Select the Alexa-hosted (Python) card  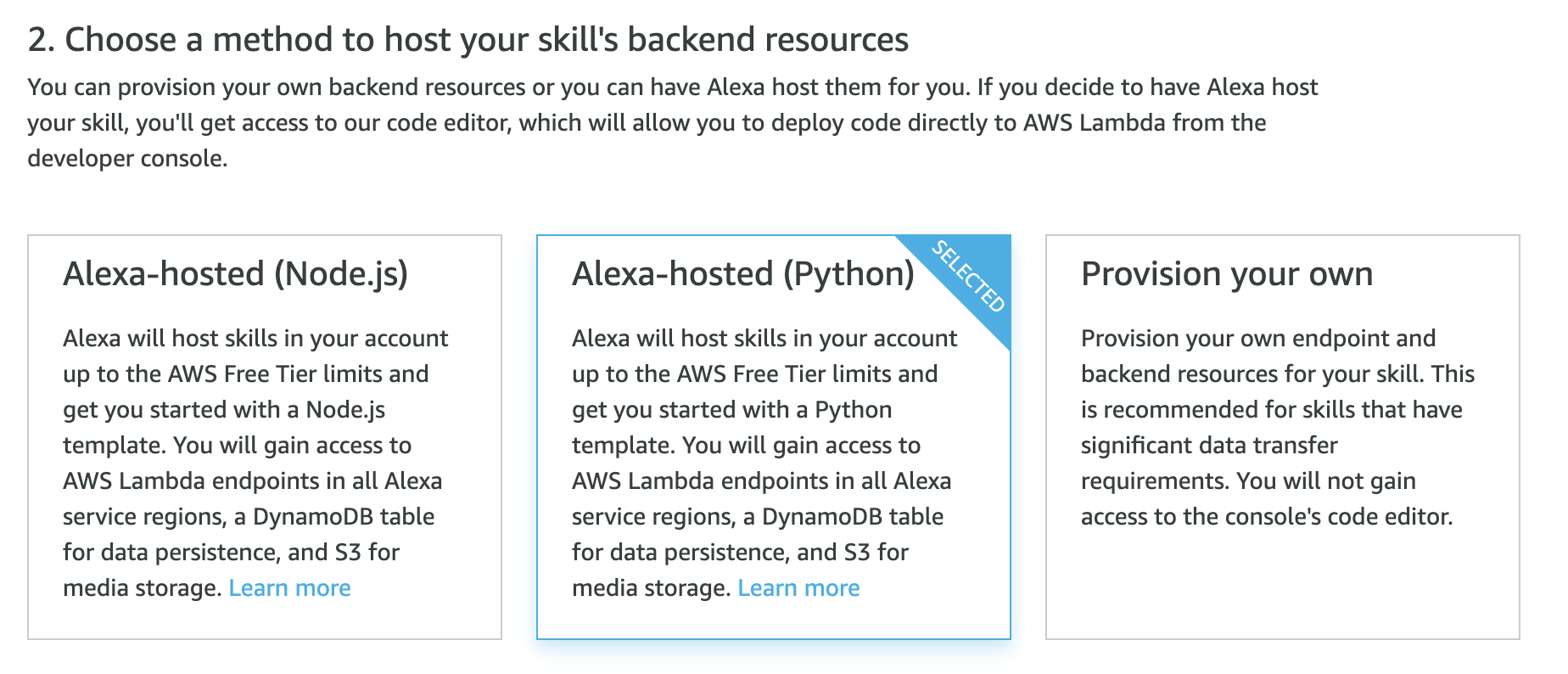coord(774,437)
